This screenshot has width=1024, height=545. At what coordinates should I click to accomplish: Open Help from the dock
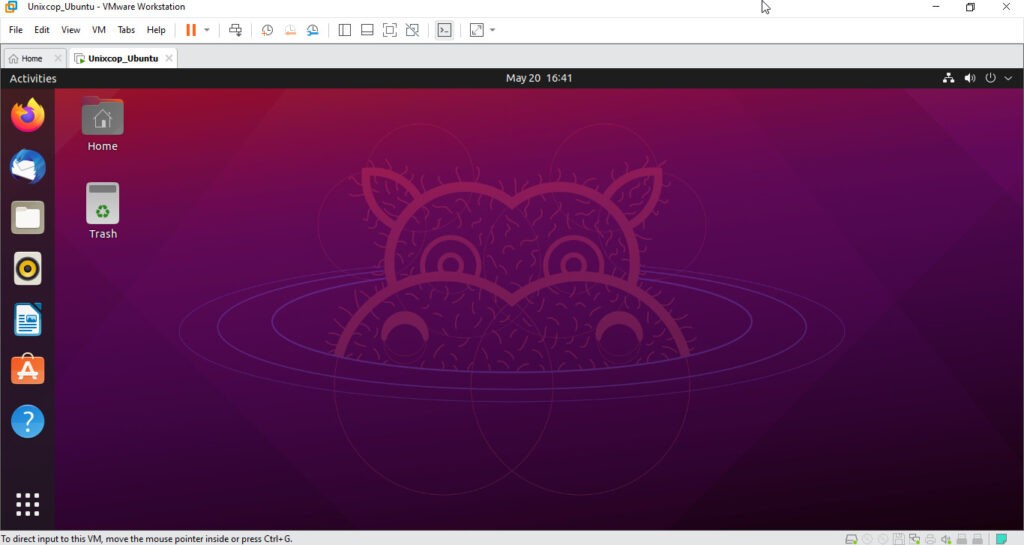(x=27, y=421)
